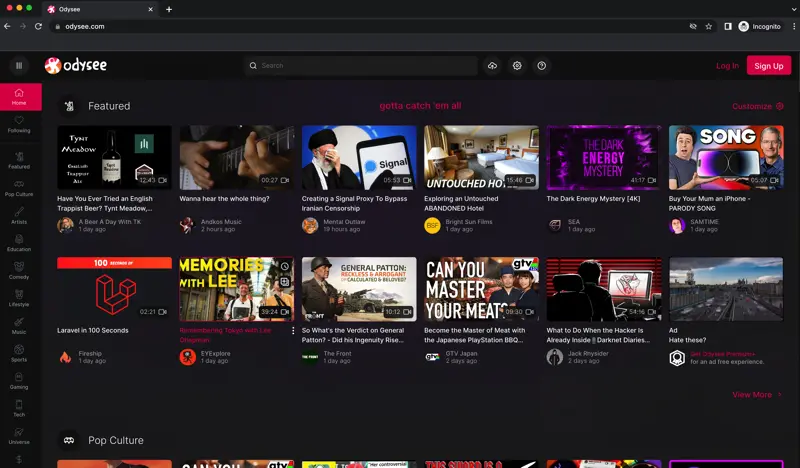Open the EYExplore channel avatar
This screenshot has height=468, width=800.
coord(188,357)
